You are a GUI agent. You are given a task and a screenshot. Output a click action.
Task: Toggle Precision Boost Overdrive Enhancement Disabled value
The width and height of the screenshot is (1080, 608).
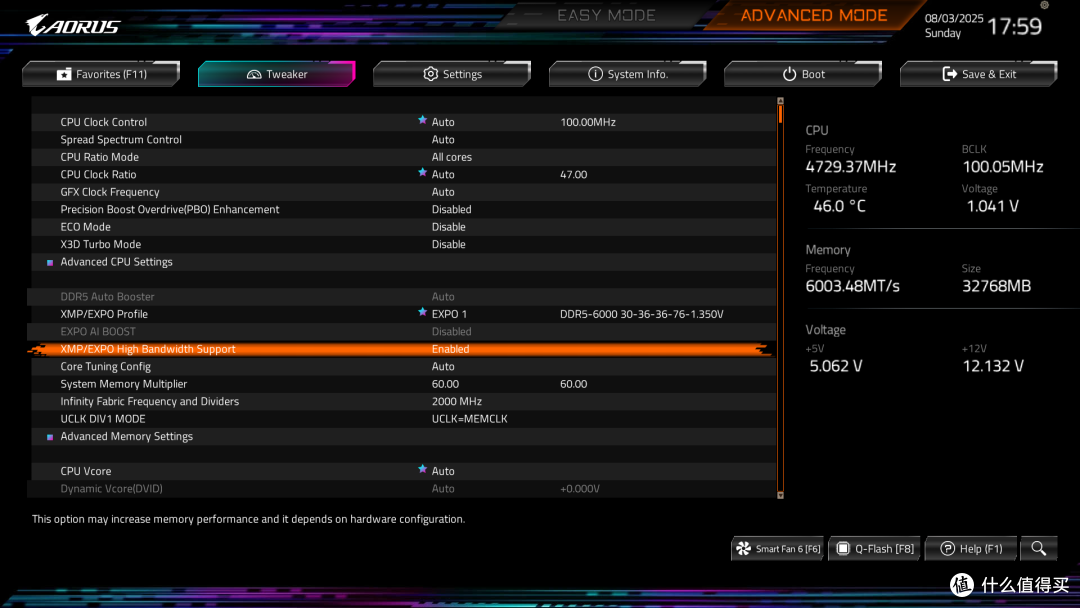point(451,209)
